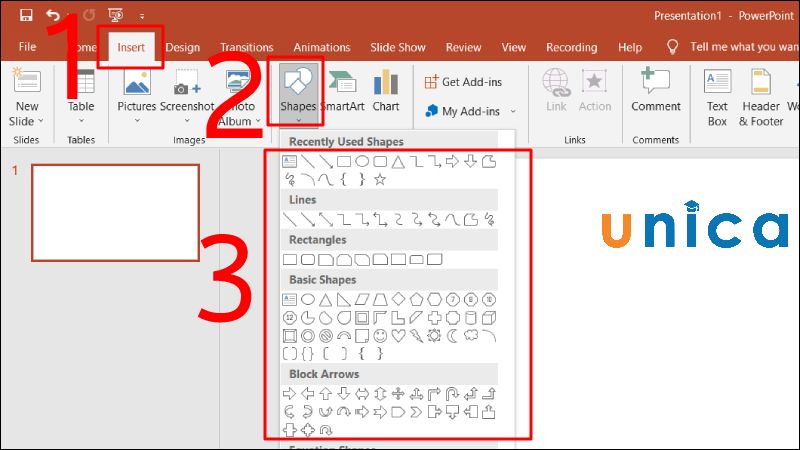Image resolution: width=800 pixels, height=450 pixels.
Task: Open Customize Quick Access Toolbar arrow
Action: coord(142,16)
